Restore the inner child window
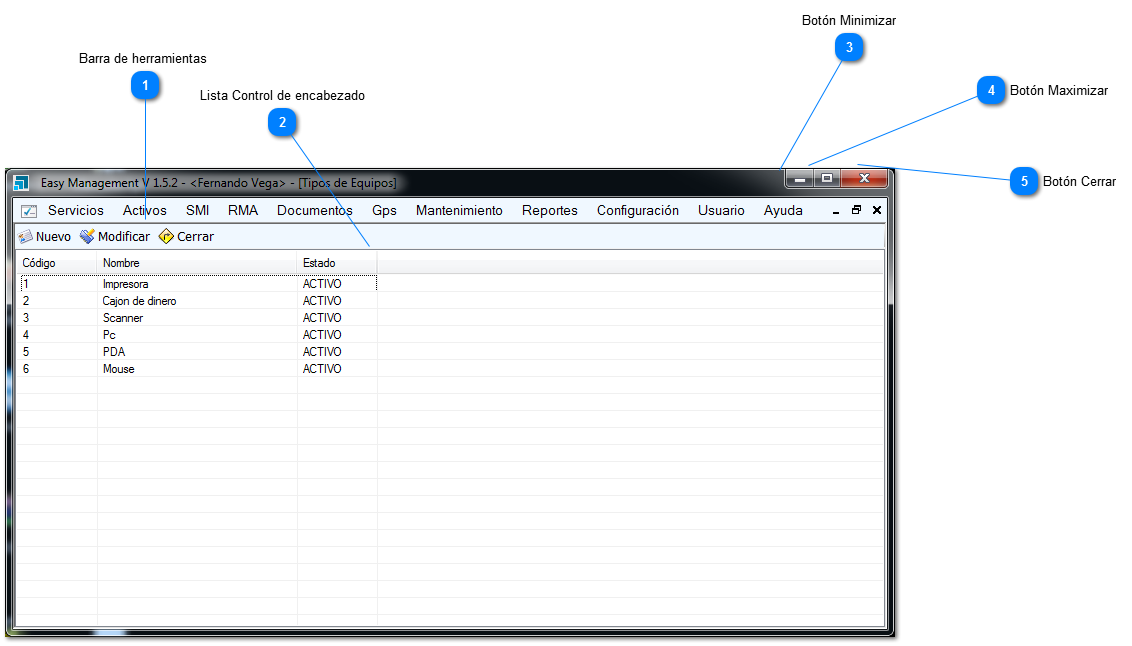This screenshot has width=1132, height=646. pyautogui.click(x=856, y=210)
